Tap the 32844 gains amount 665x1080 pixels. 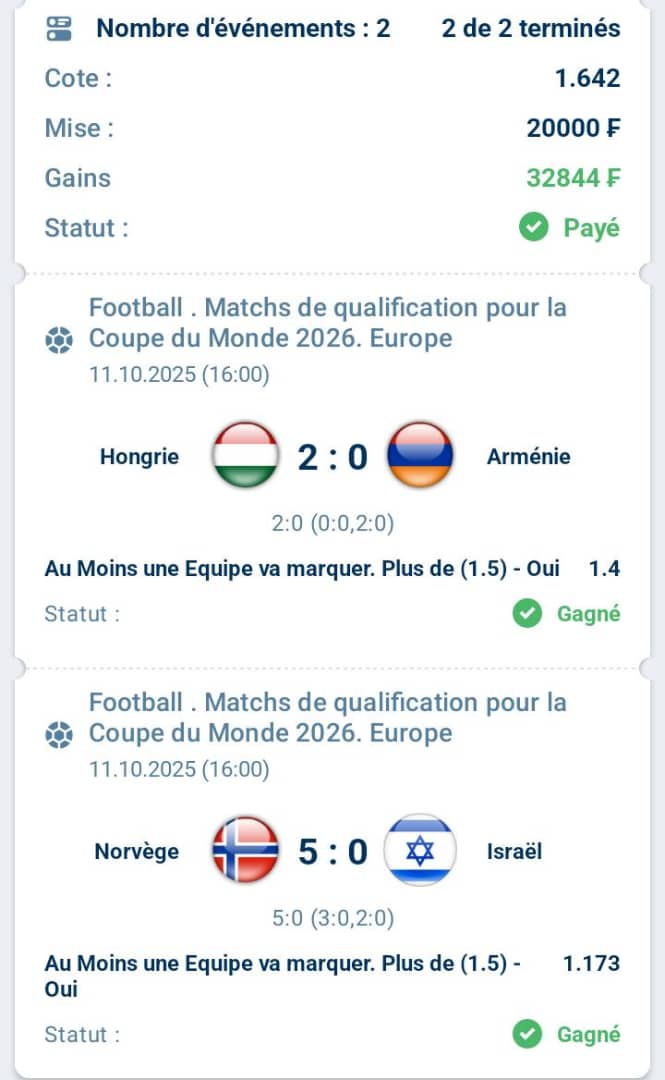[x=573, y=178]
